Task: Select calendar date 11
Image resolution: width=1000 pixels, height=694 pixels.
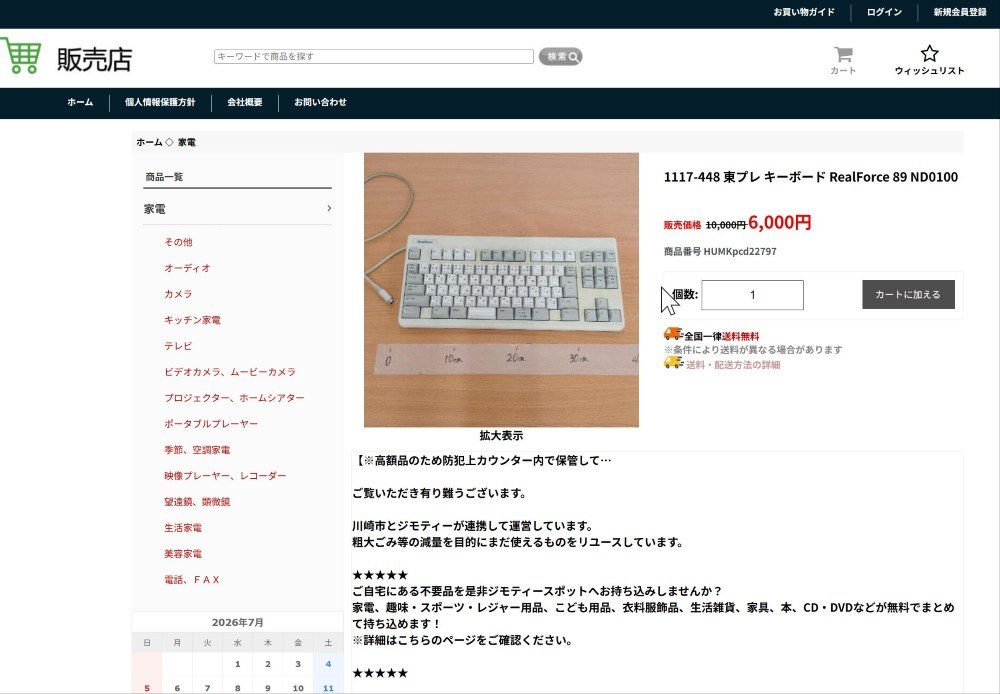Action: (x=328, y=688)
